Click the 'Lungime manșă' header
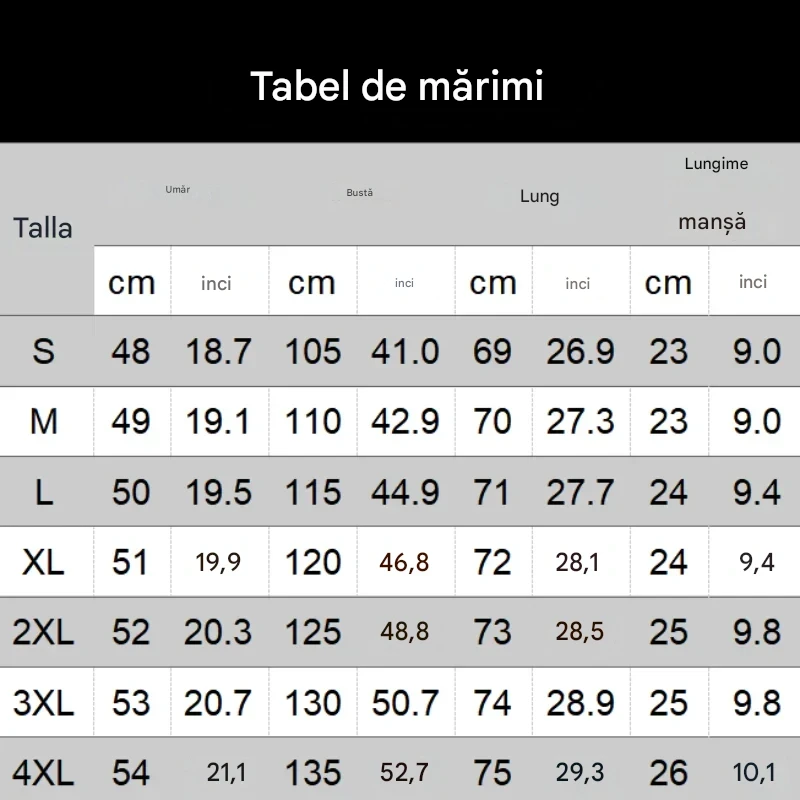800x800 pixels. point(714,193)
